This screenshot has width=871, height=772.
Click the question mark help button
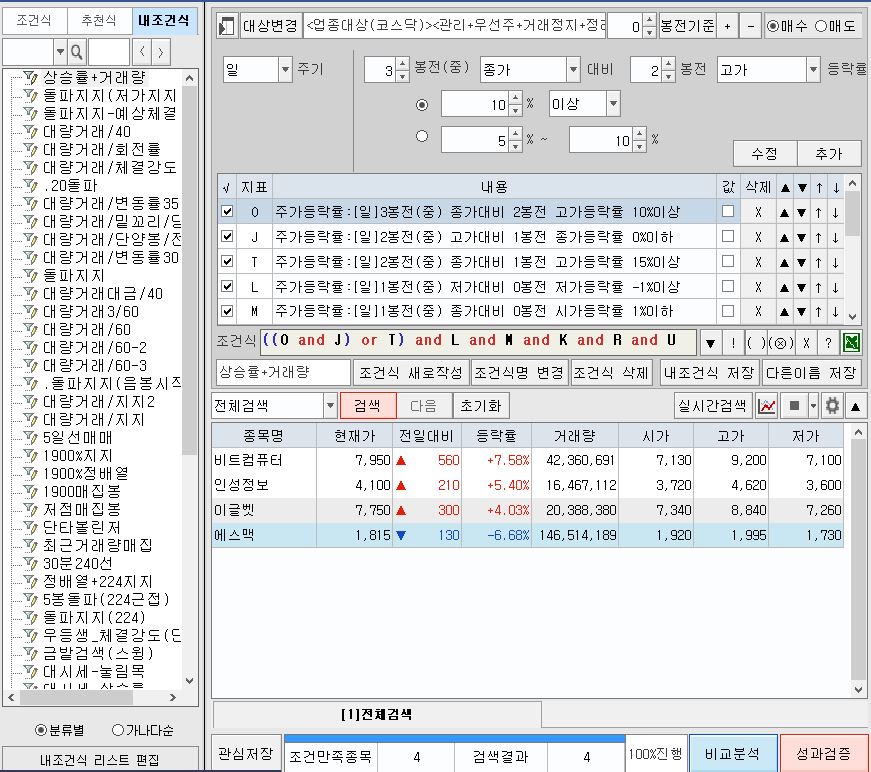(x=828, y=342)
